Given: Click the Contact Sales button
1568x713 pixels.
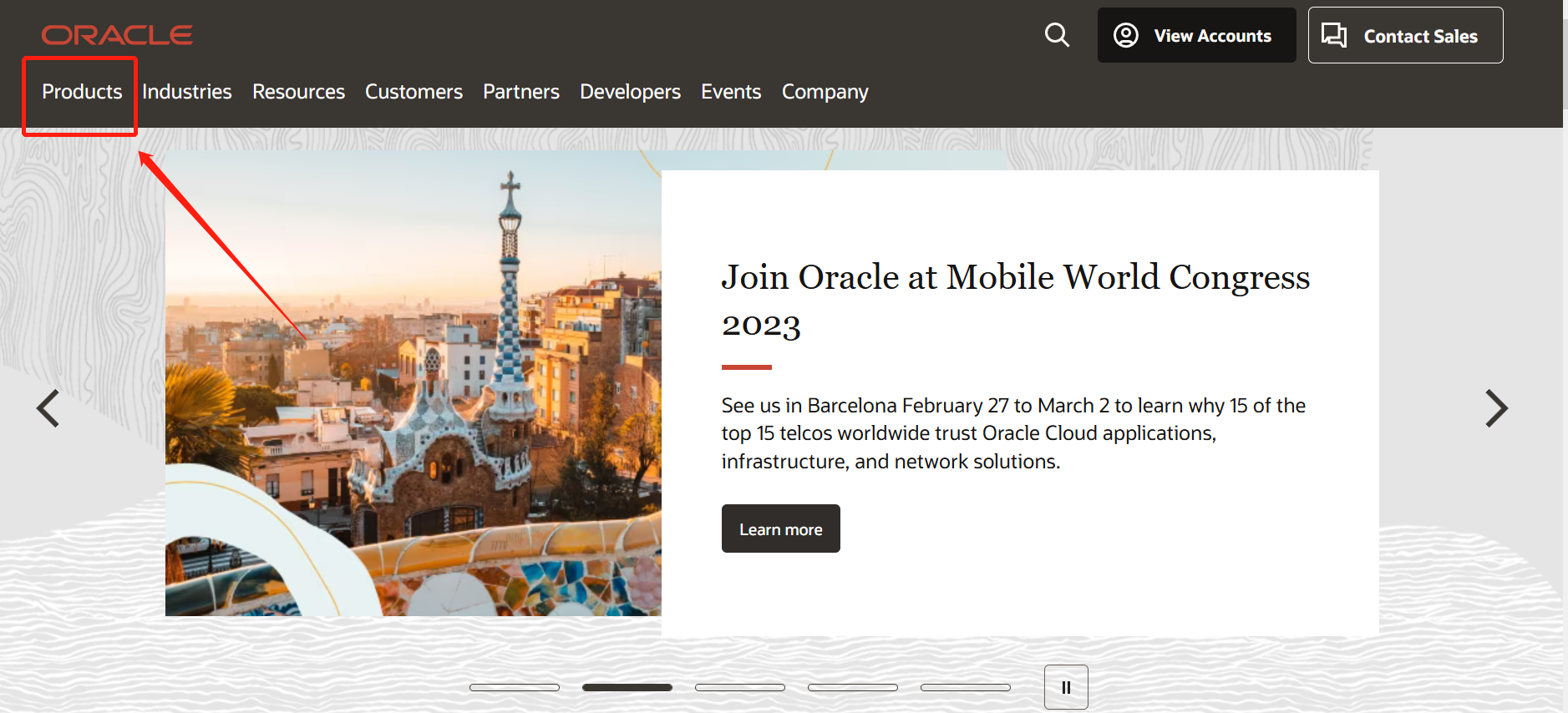Looking at the screenshot, I should [1405, 35].
